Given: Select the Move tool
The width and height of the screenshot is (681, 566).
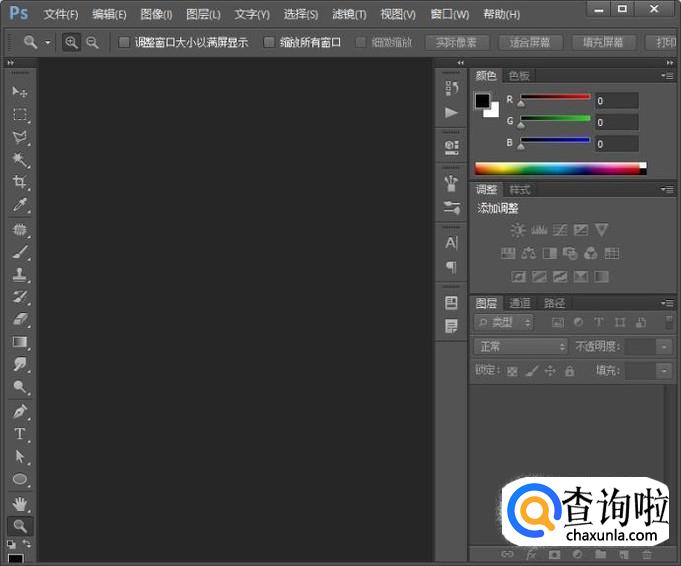Looking at the screenshot, I should 19,92.
